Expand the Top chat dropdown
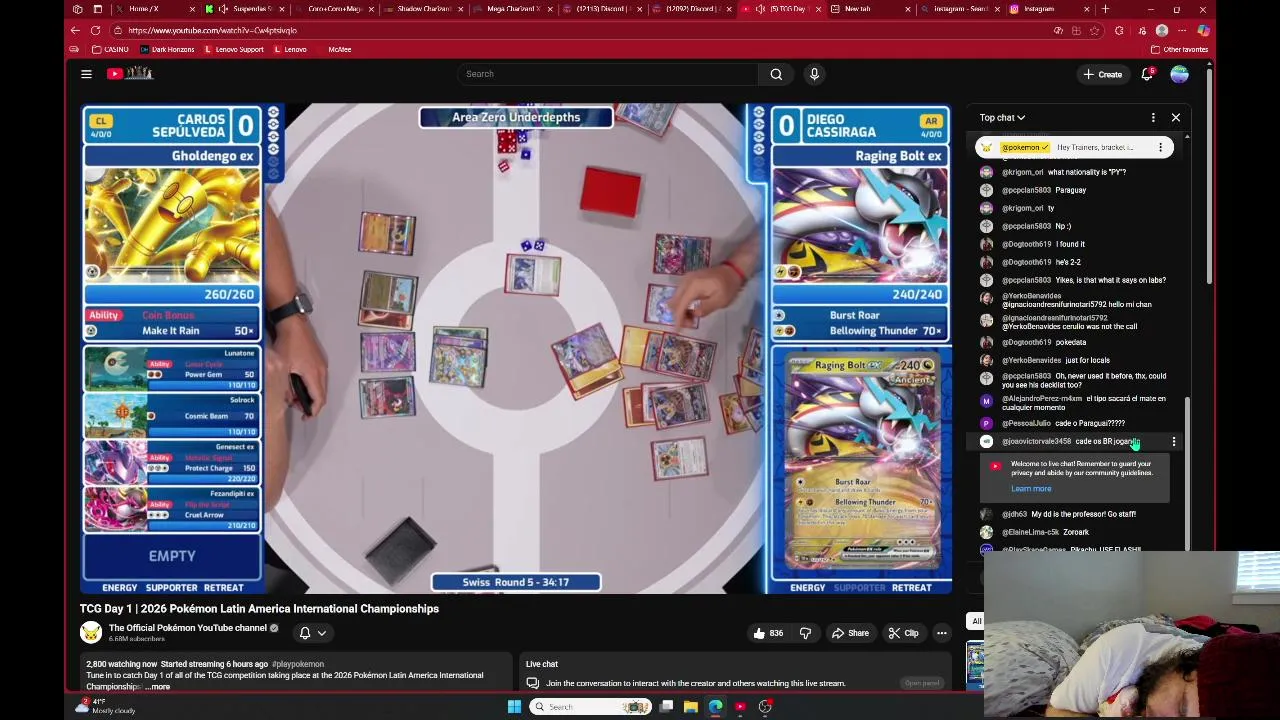Screen dimensions: 1280x720 coord(1002,118)
